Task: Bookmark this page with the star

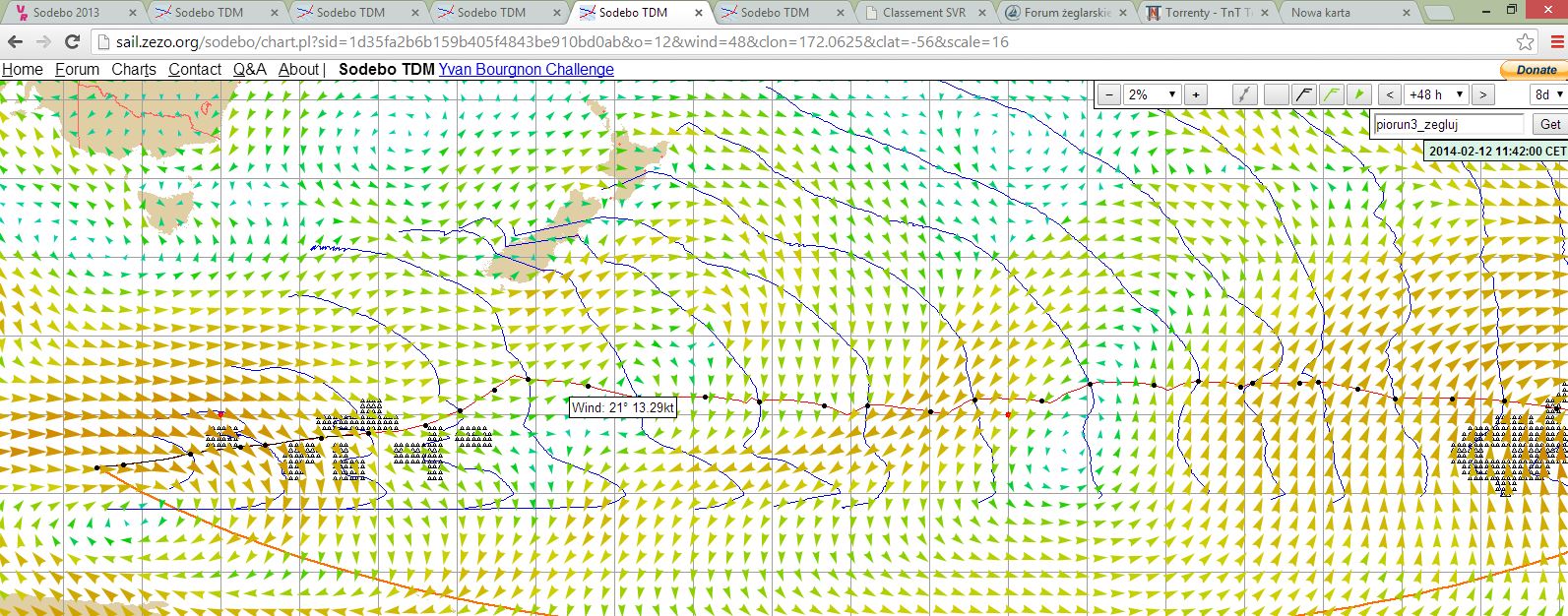Action: tap(1525, 42)
